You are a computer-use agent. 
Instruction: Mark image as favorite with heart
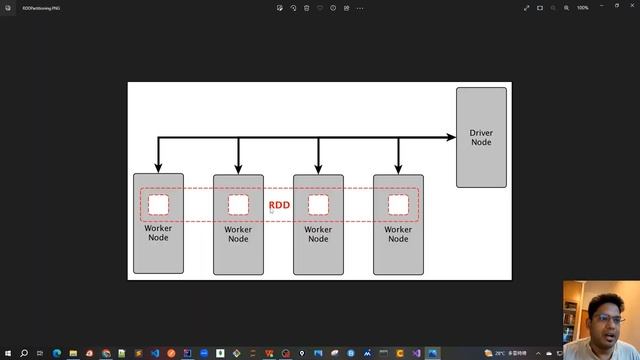tap(320, 8)
